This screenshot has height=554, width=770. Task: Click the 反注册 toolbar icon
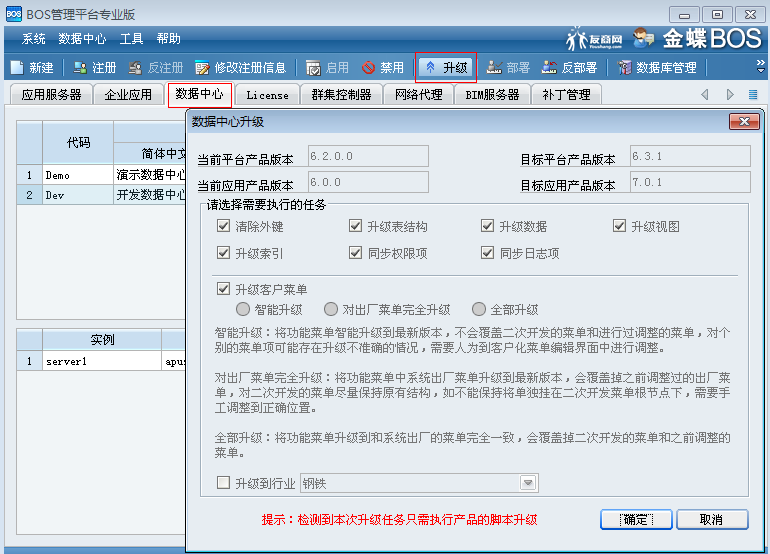[135, 68]
